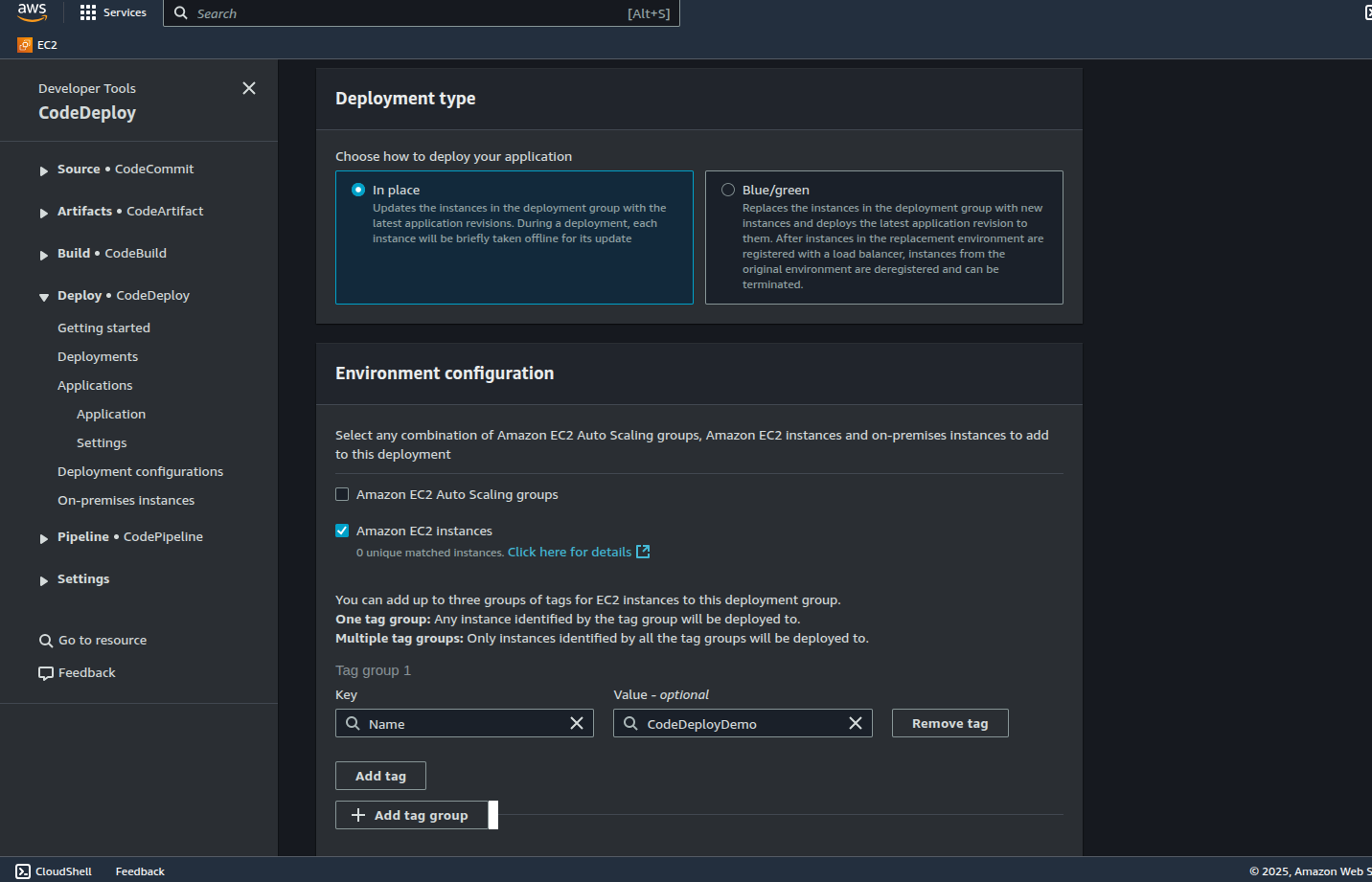Focus the tag Key input containing Name

click(465, 723)
